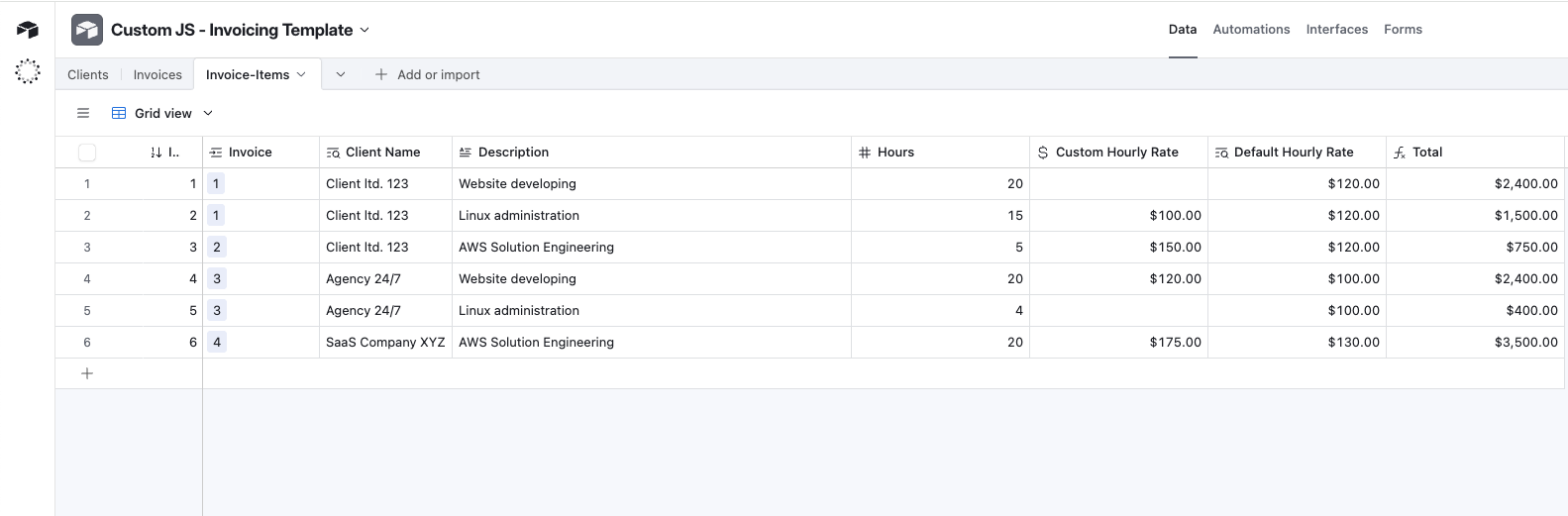Switch to the Data tab
Image resolution: width=1568 pixels, height=516 pixels.
coord(1183,30)
